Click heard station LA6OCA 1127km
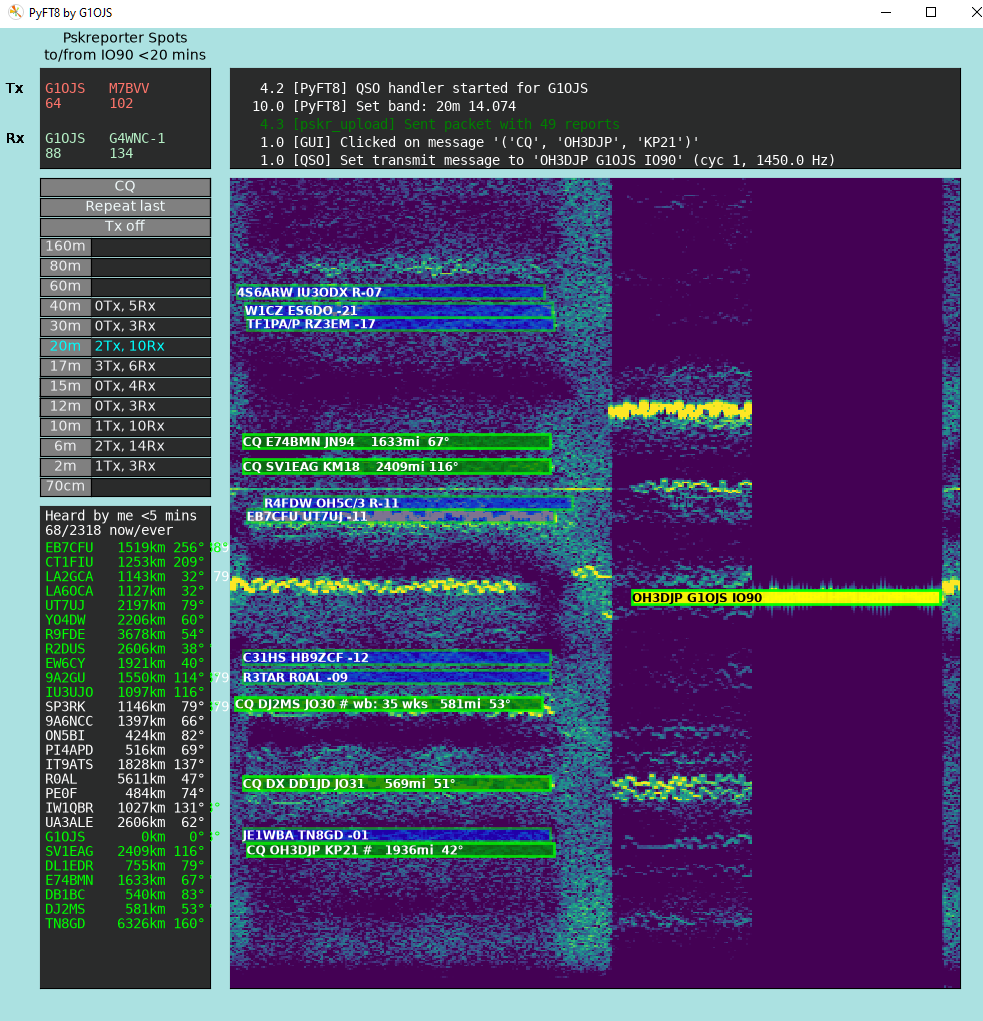This screenshot has height=1021, width=983. point(124,591)
